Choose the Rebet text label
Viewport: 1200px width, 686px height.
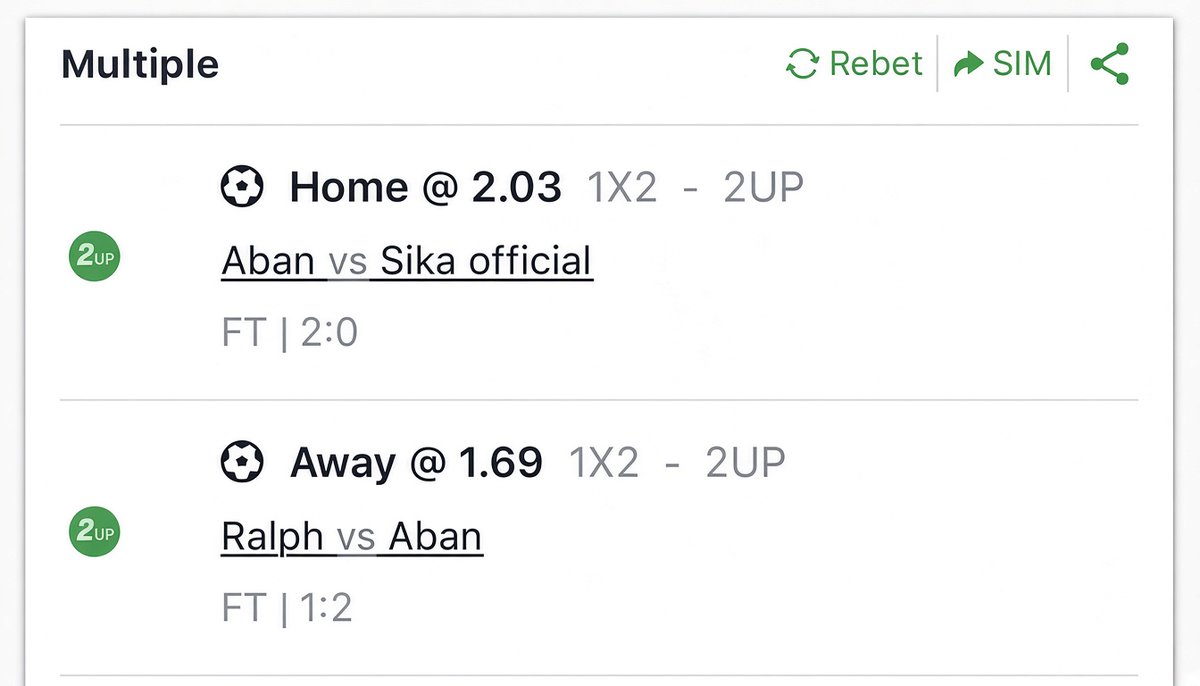point(876,64)
